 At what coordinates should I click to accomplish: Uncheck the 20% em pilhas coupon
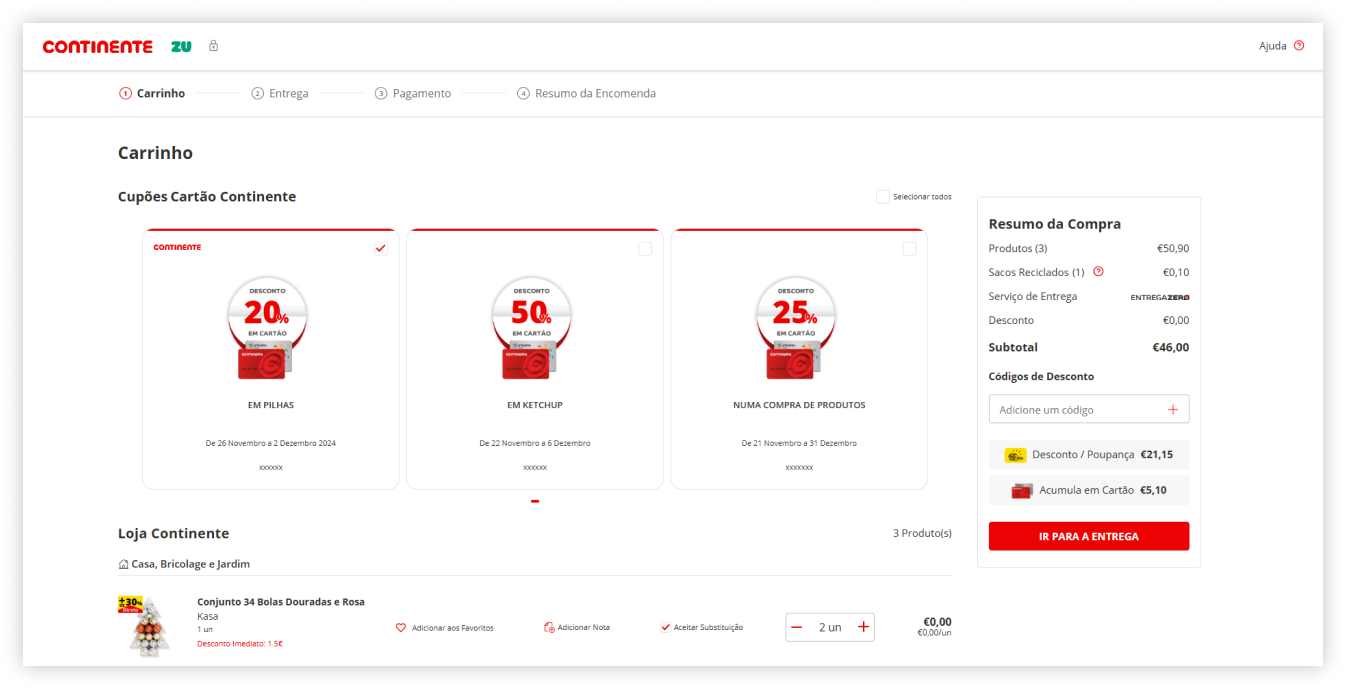pyautogui.click(x=380, y=248)
